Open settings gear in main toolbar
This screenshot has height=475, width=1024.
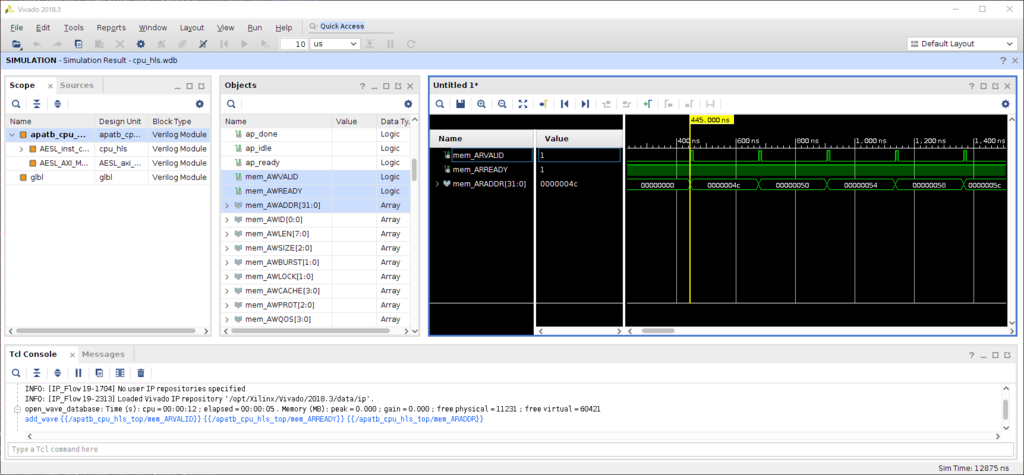(x=140, y=44)
